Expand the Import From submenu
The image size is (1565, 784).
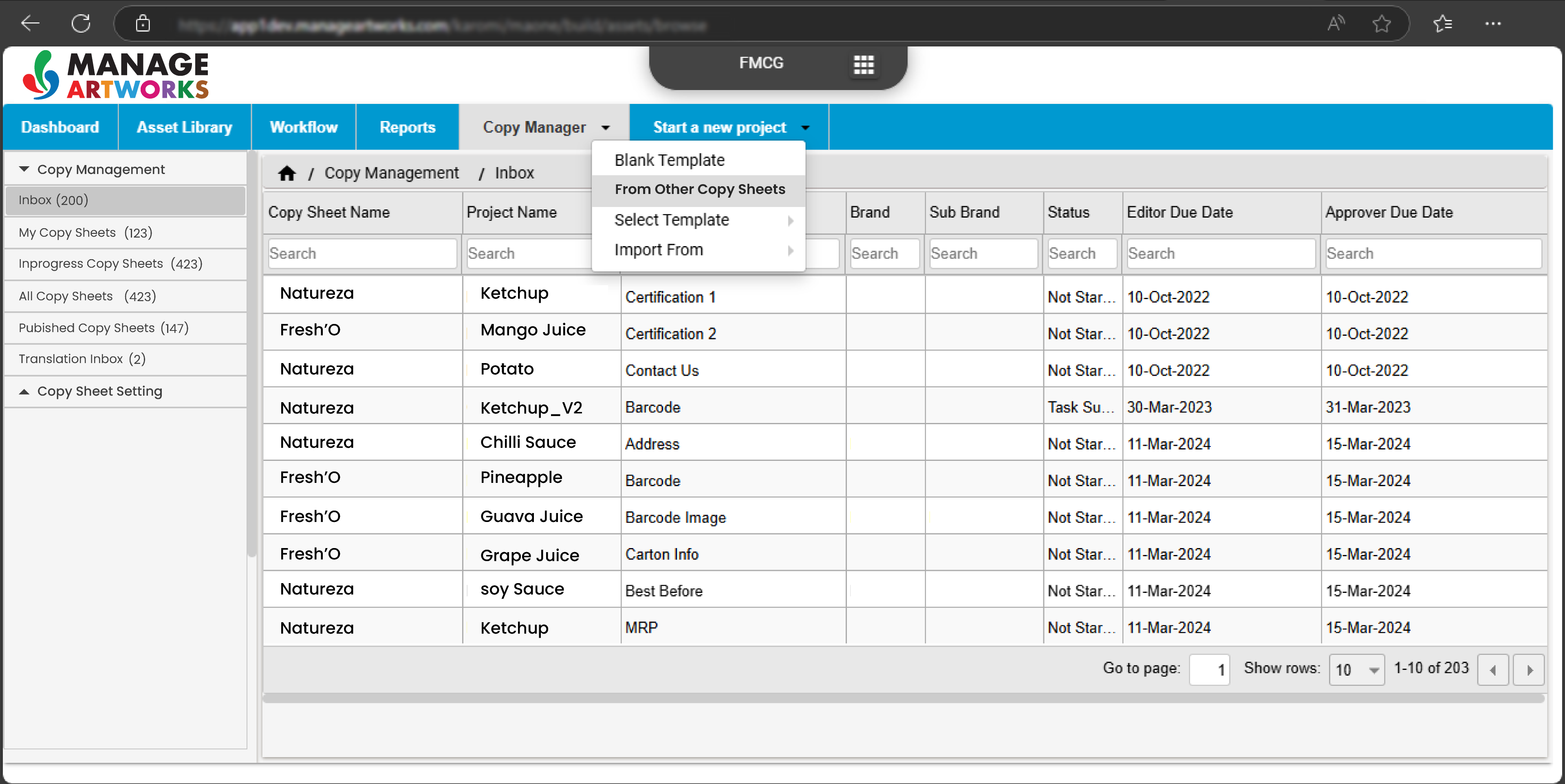click(x=699, y=250)
